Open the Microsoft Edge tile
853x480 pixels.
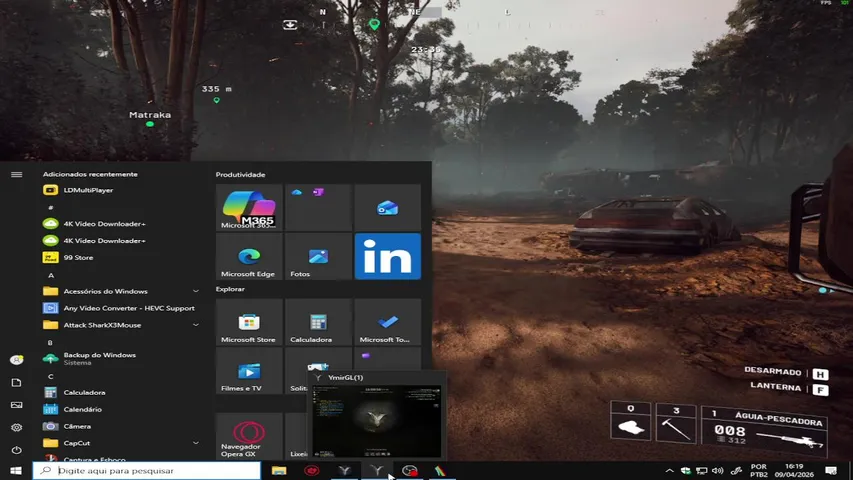tap(249, 256)
